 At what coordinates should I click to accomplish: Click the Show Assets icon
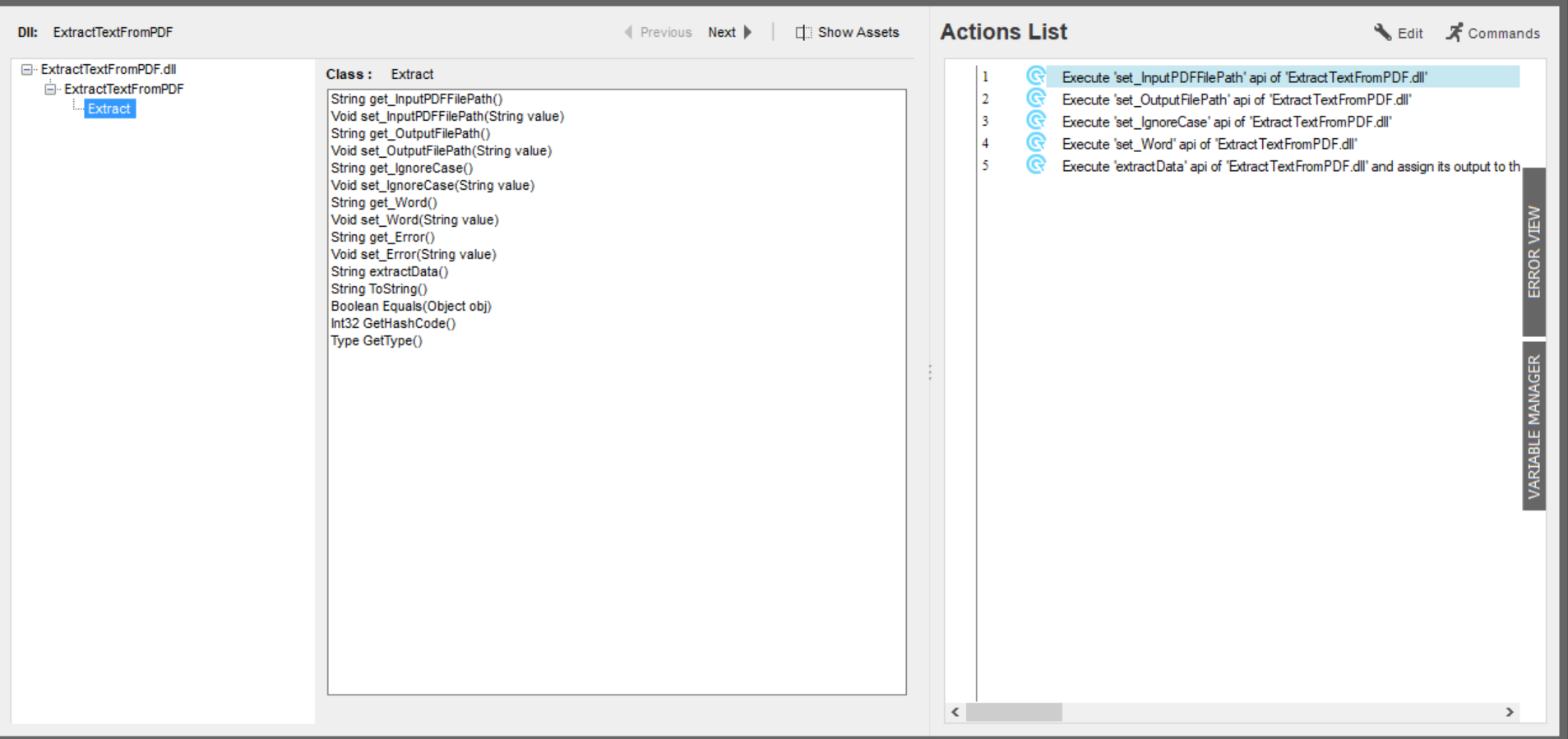(x=803, y=32)
